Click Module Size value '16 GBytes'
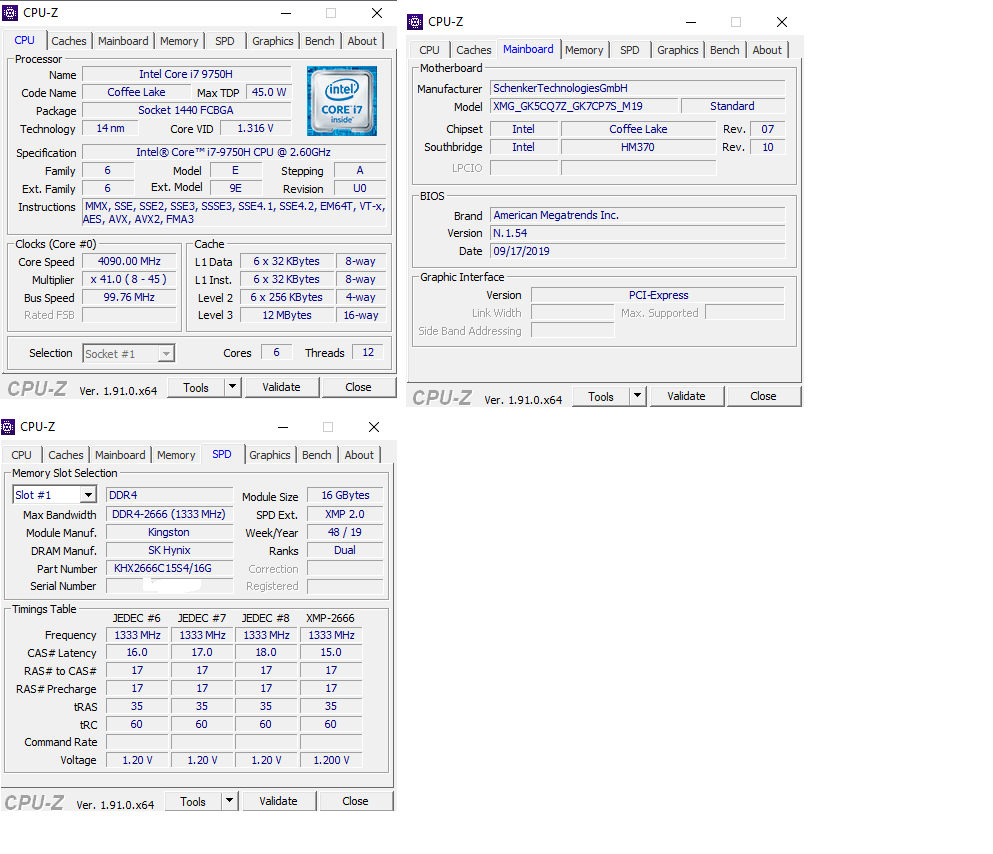 pyautogui.click(x=345, y=495)
